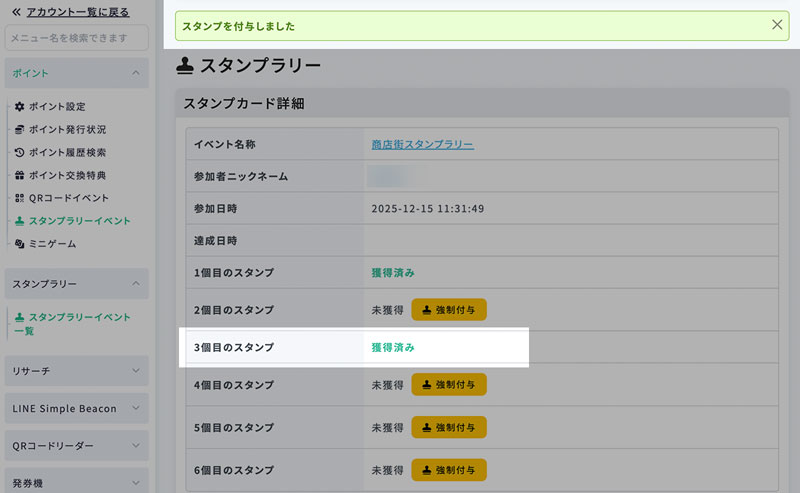Open スタンプラリーイベント一覧 in sidebar
800x493 pixels.
pos(78,323)
